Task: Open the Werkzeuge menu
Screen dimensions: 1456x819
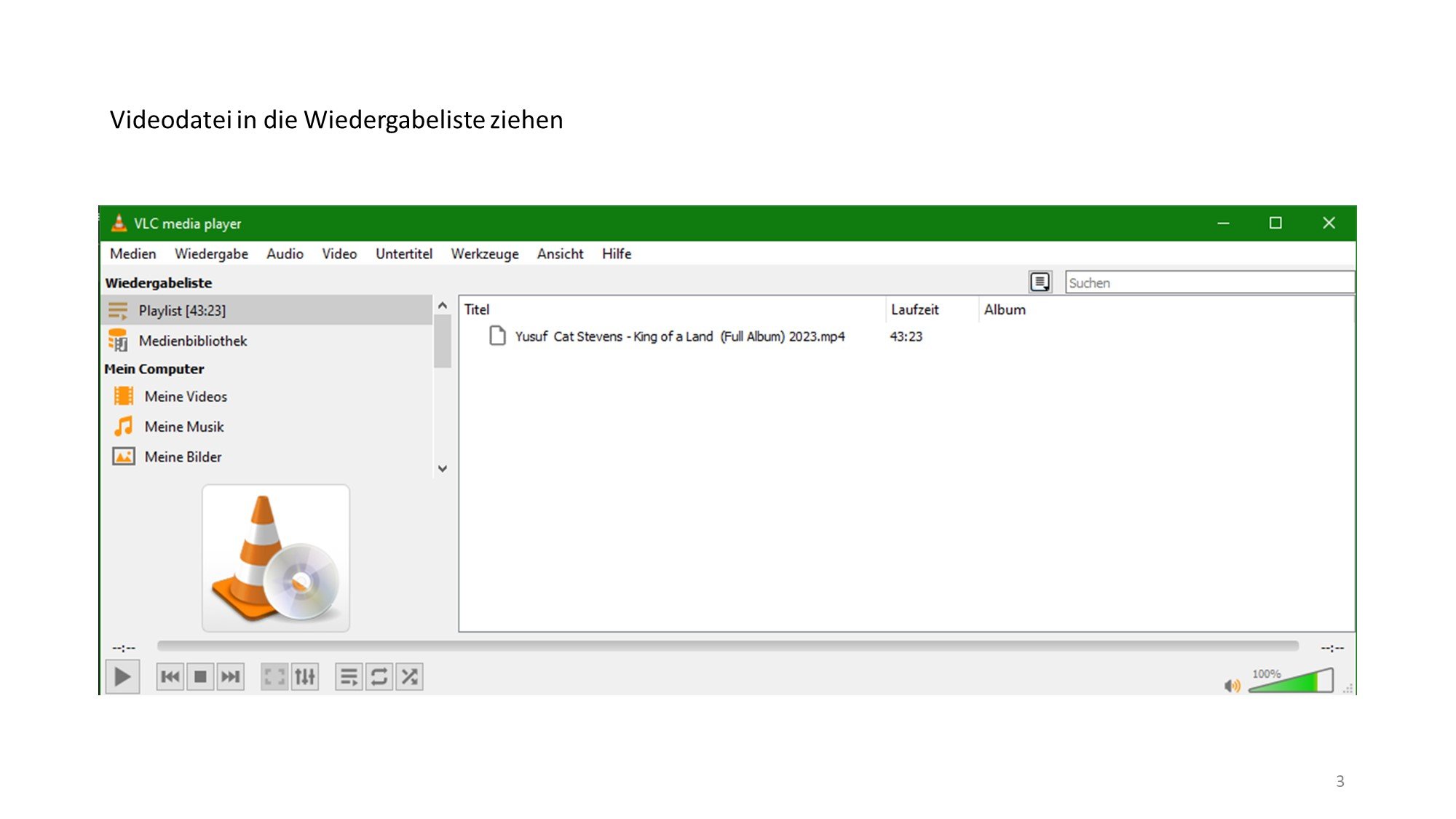Action: 484,253
